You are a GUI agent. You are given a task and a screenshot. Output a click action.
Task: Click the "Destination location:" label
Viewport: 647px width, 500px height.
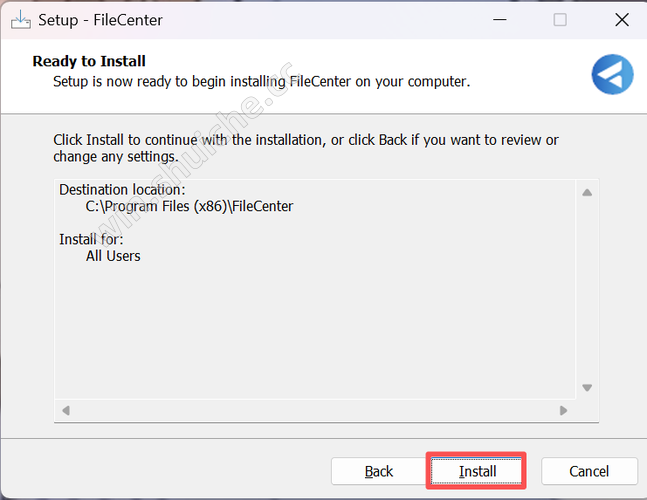[x=122, y=190]
